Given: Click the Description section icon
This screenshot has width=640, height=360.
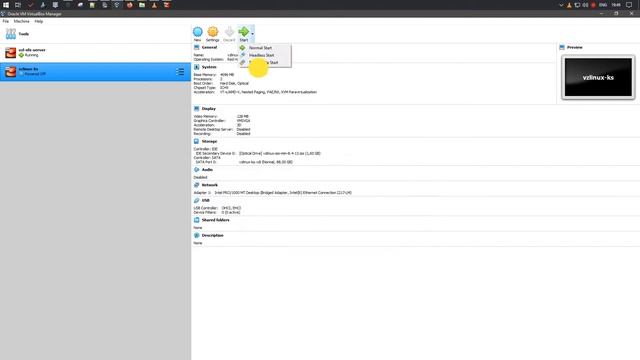Looking at the screenshot, I should point(196,236).
